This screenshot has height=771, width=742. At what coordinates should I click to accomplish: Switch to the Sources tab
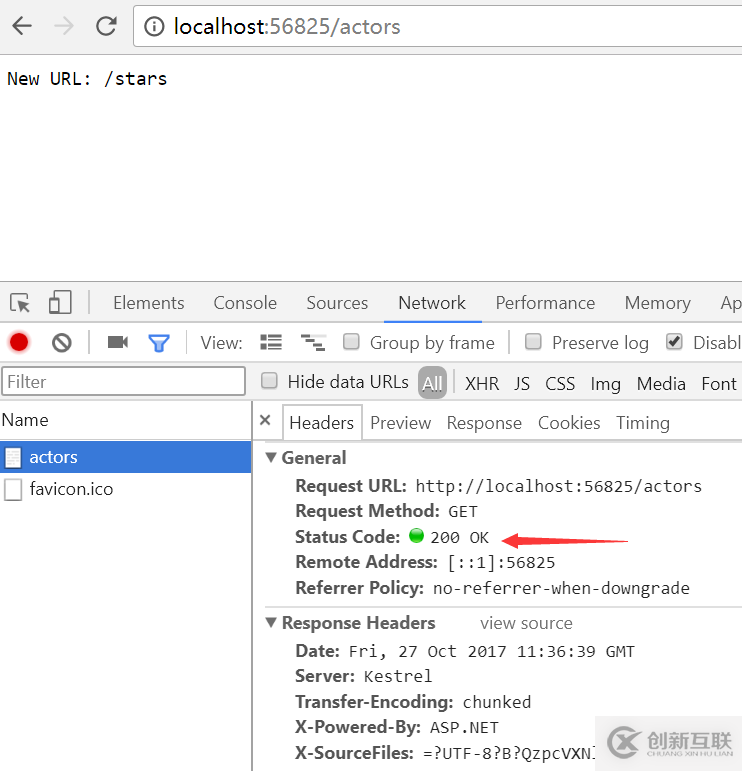tap(337, 303)
